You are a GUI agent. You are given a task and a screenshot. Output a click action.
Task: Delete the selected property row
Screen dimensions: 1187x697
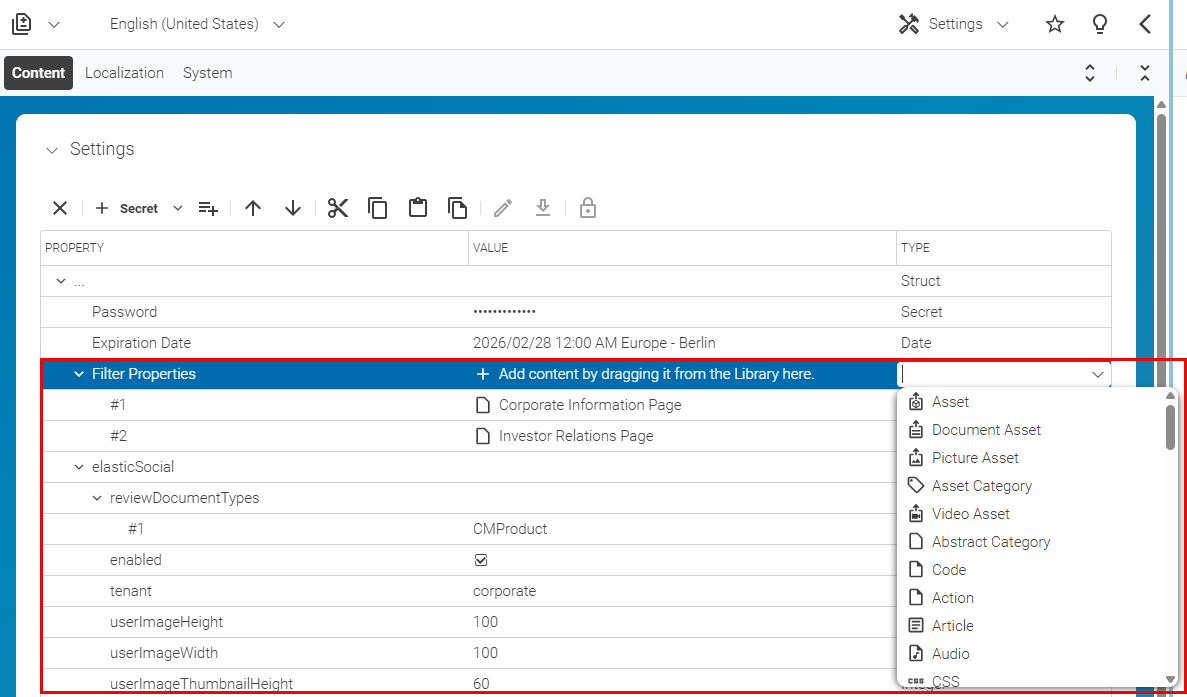click(60, 207)
